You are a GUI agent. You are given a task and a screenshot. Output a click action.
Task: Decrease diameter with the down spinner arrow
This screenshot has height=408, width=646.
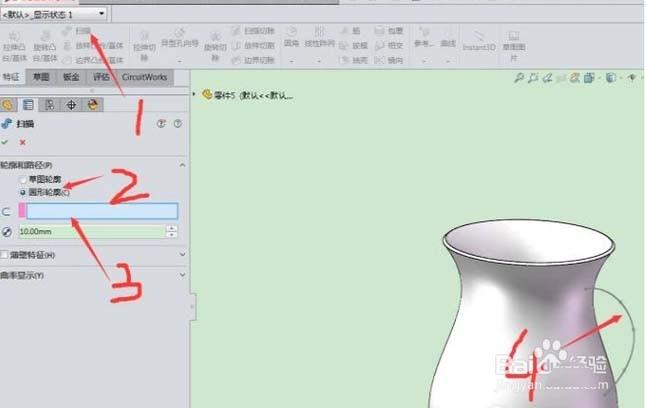[x=172, y=235]
